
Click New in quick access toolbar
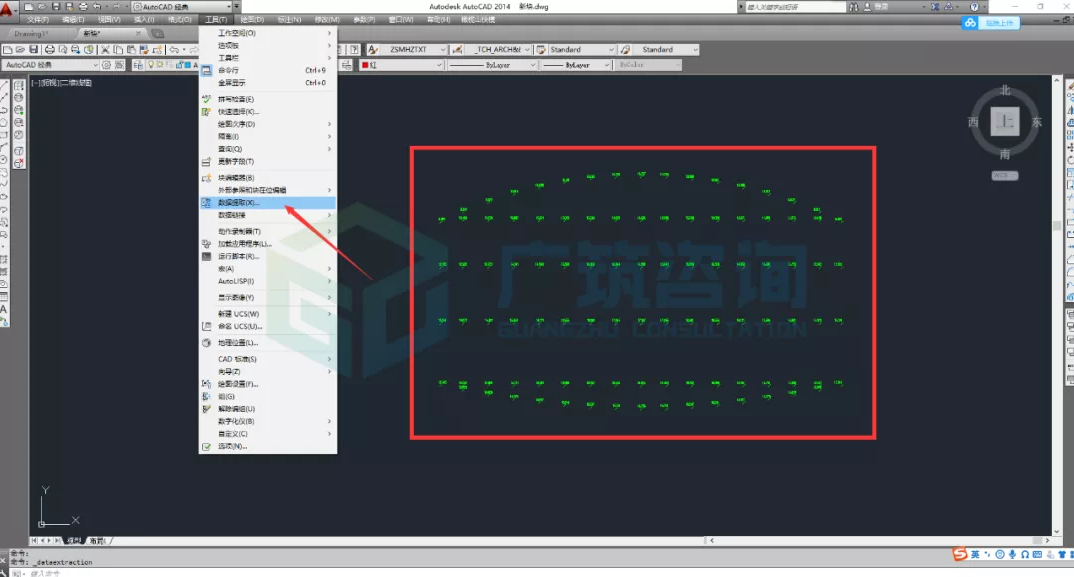click(x=28, y=6)
